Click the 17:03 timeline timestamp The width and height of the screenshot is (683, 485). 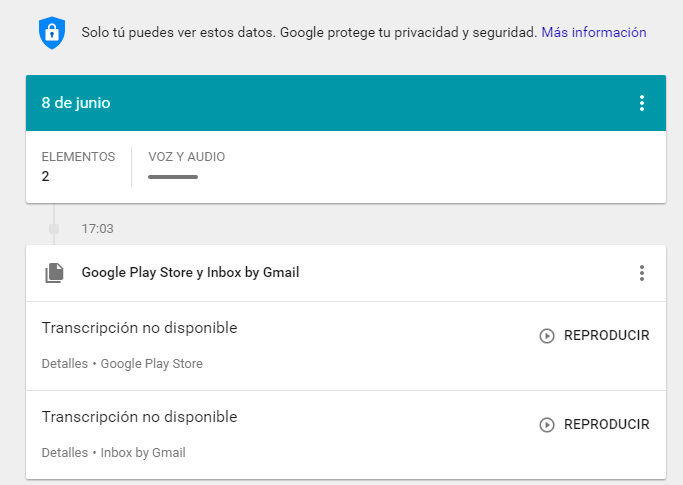point(98,229)
